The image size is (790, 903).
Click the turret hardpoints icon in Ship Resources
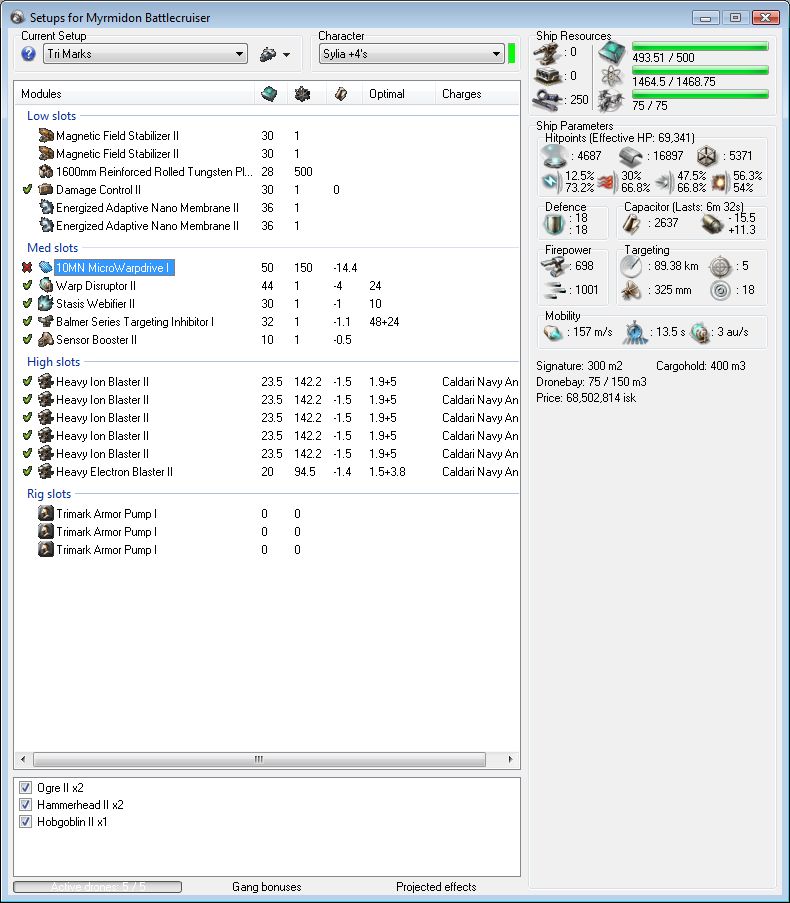pos(546,53)
